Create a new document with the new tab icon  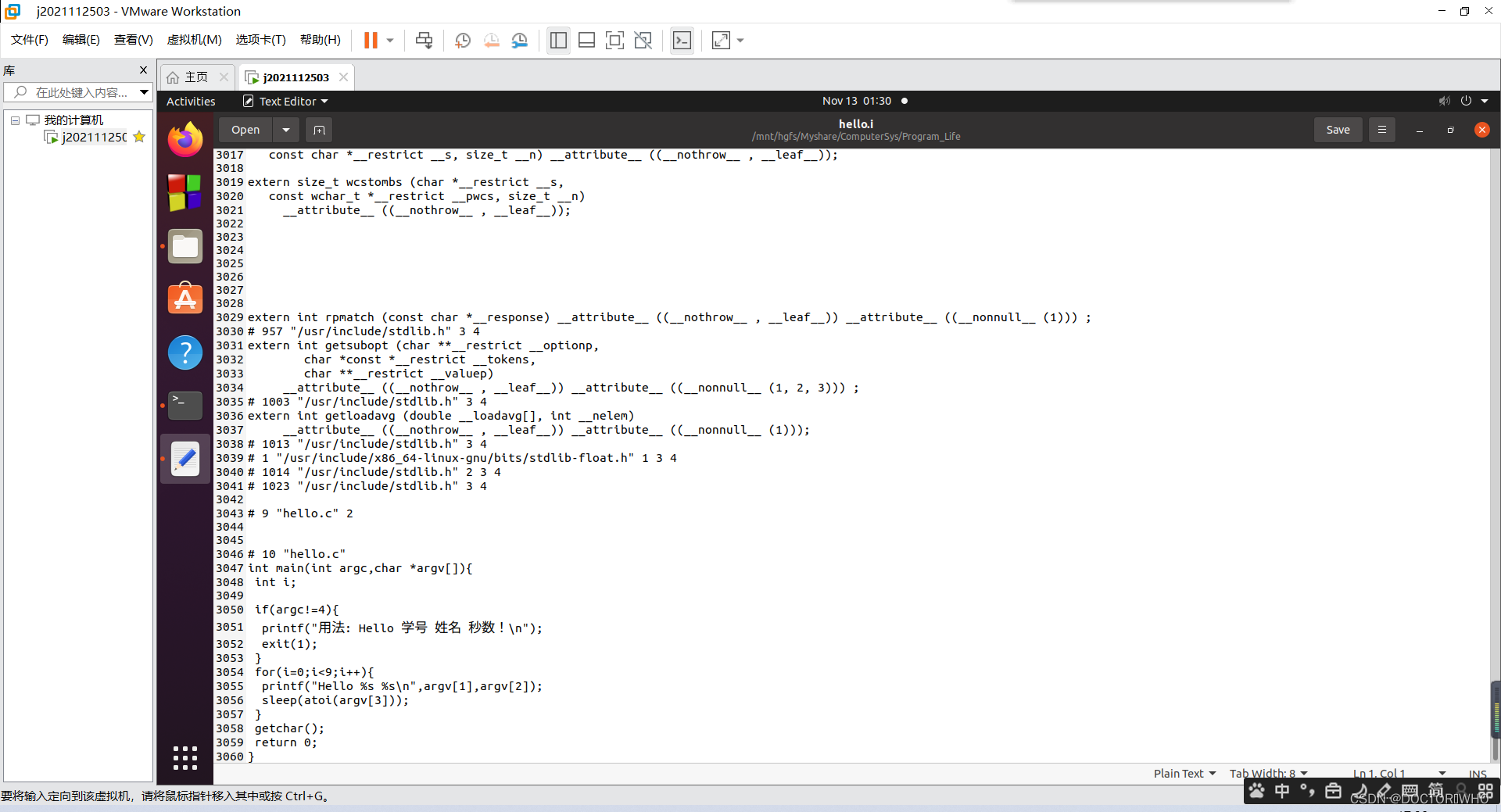point(319,130)
